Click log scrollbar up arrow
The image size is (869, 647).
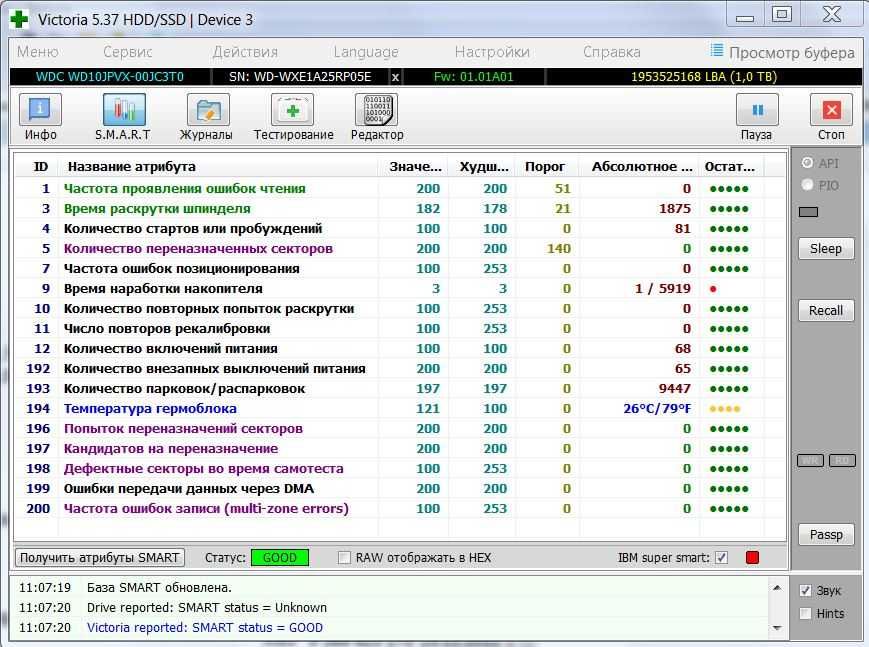pyautogui.click(x=777, y=587)
